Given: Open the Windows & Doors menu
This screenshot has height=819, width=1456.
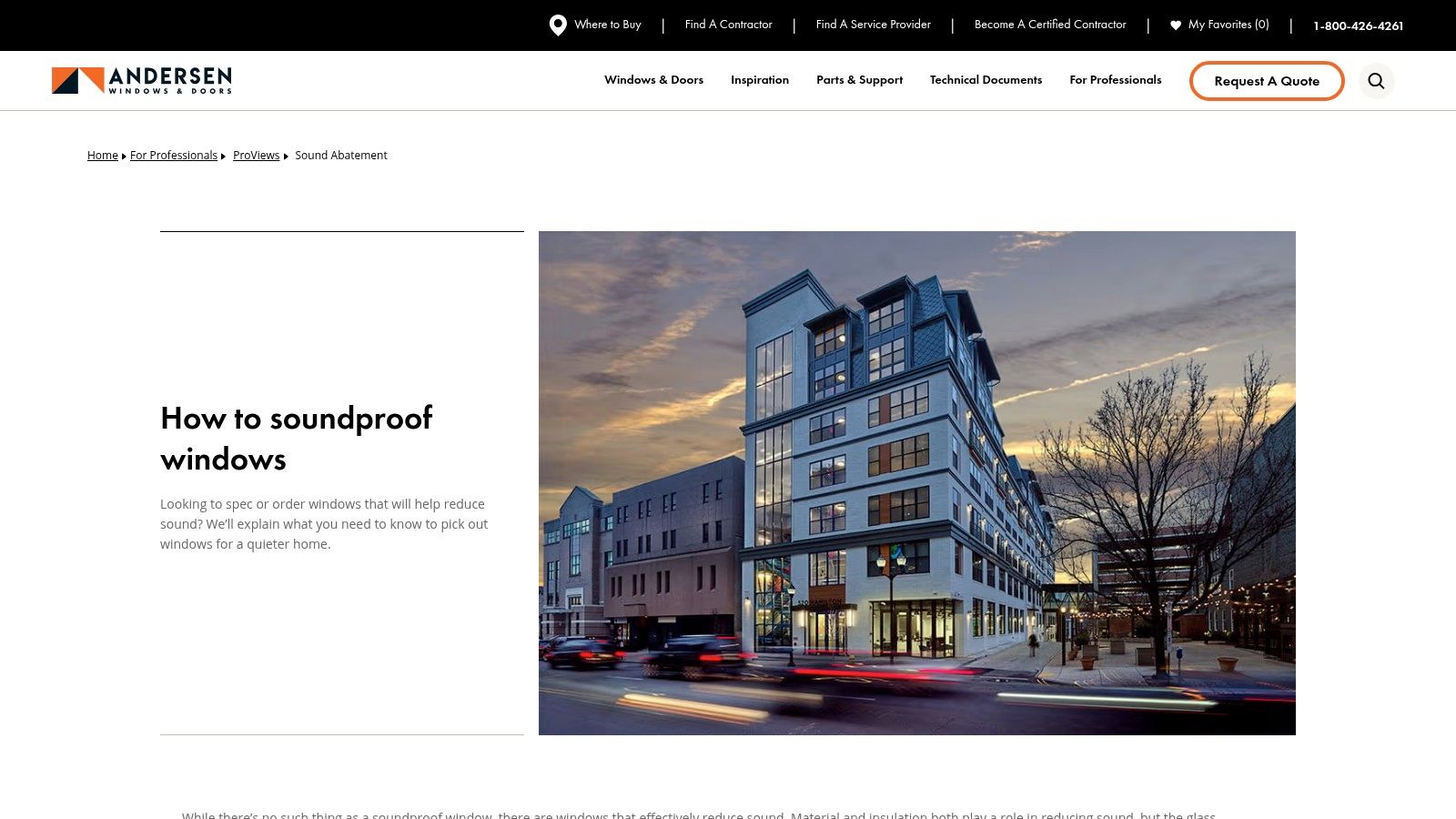Looking at the screenshot, I should click(x=653, y=80).
